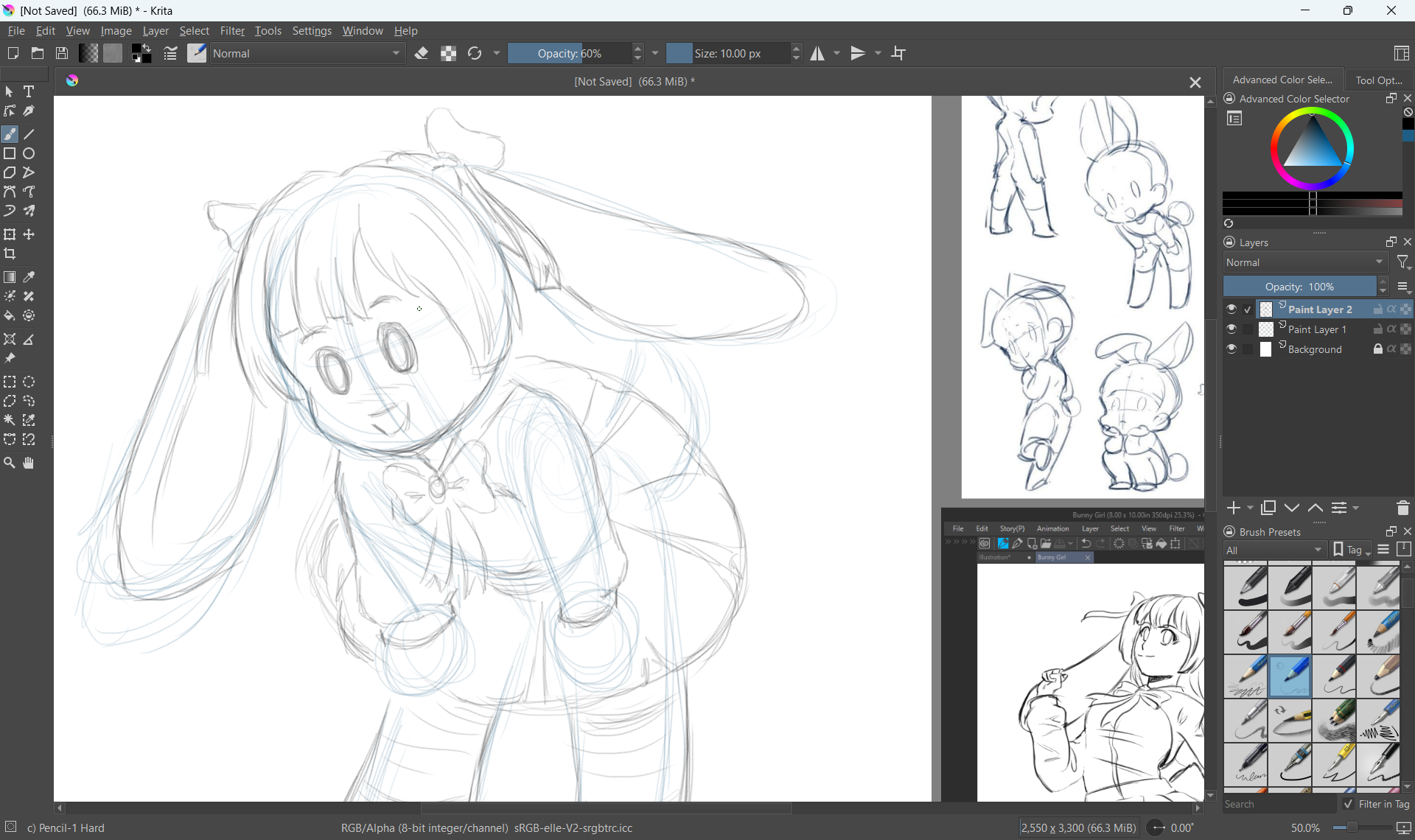Image resolution: width=1415 pixels, height=840 pixels.
Task: Toggle visibility of Paint Layer 1
Action: [x=1231, y=329]
